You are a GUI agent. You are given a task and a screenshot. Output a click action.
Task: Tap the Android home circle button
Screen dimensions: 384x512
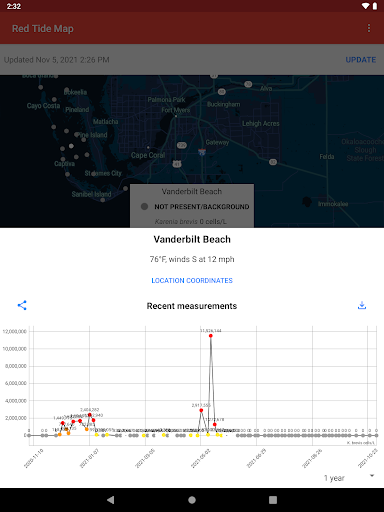(192, 500)
